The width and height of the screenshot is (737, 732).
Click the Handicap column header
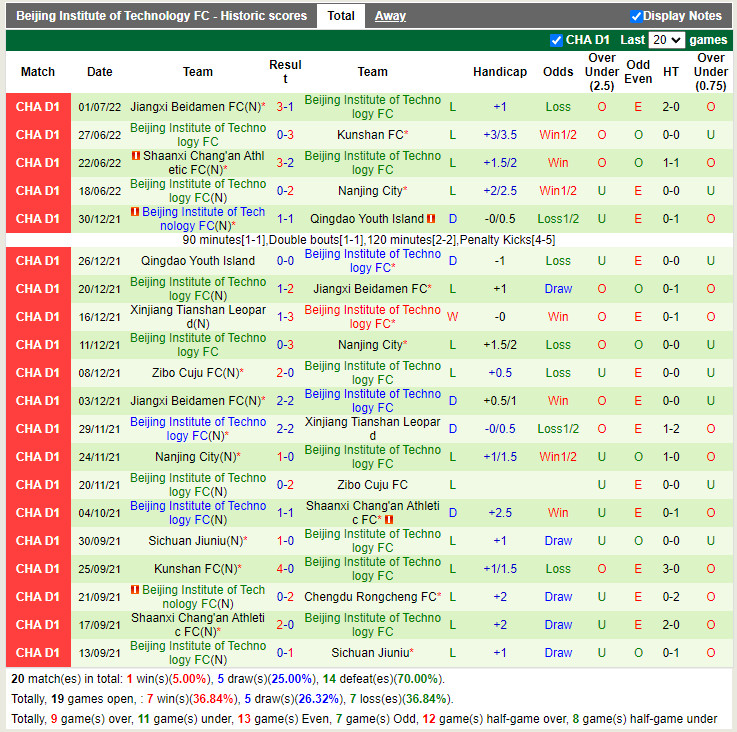tap(500, 72)
